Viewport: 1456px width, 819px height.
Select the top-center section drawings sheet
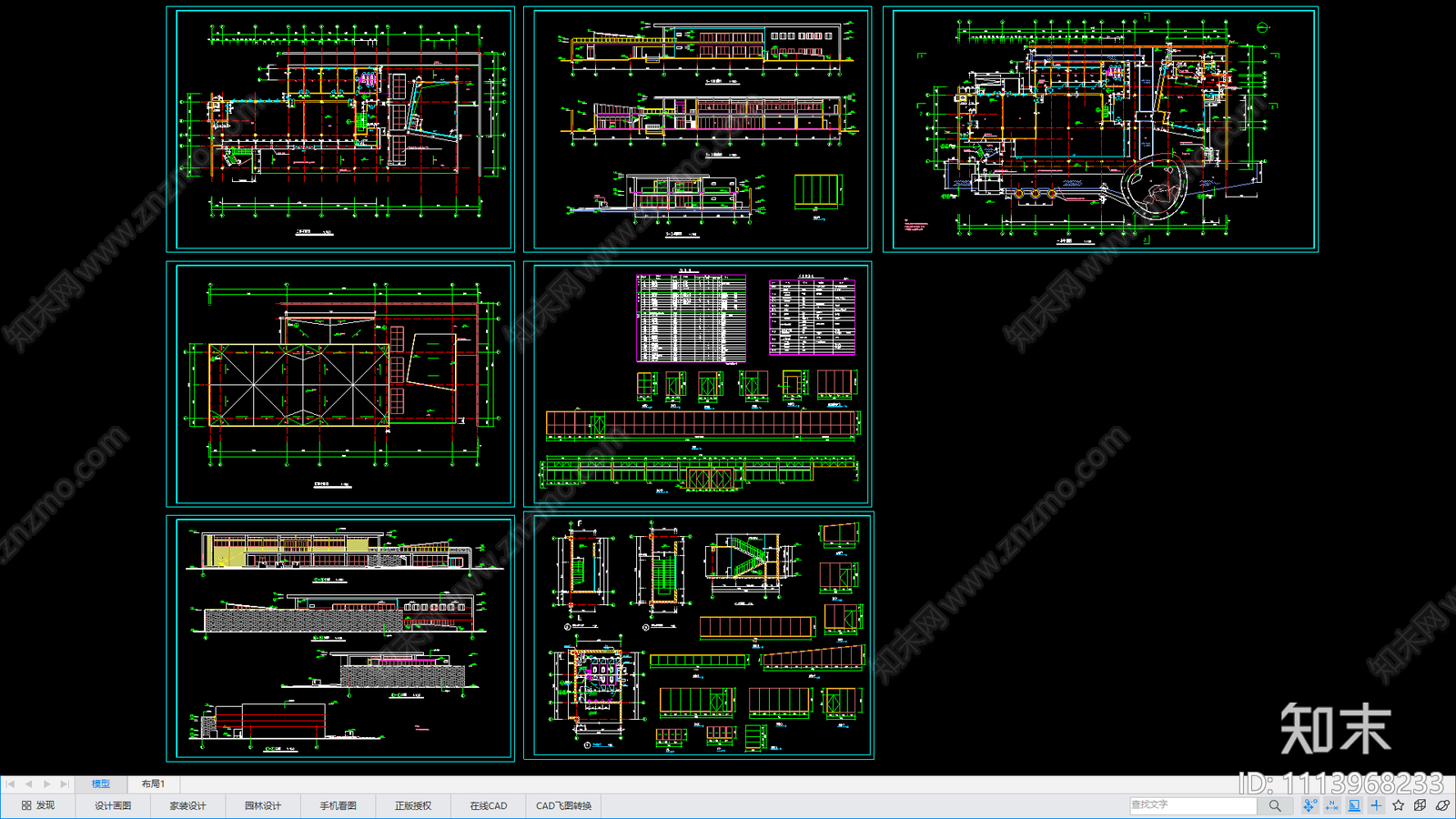coord(698,129)
